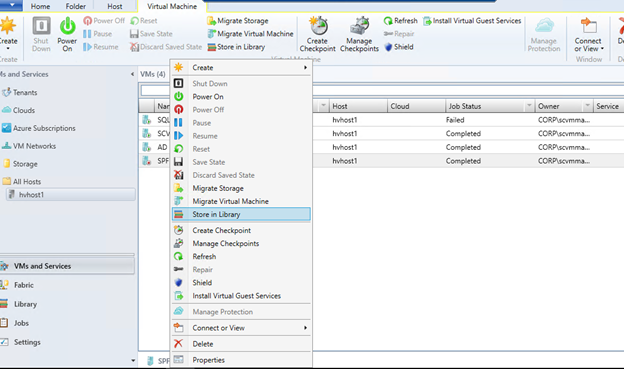The width and height of the screenshot is (624, 369).
Task: Select Azure Subscriptions tree node
Action: (38, 128)
